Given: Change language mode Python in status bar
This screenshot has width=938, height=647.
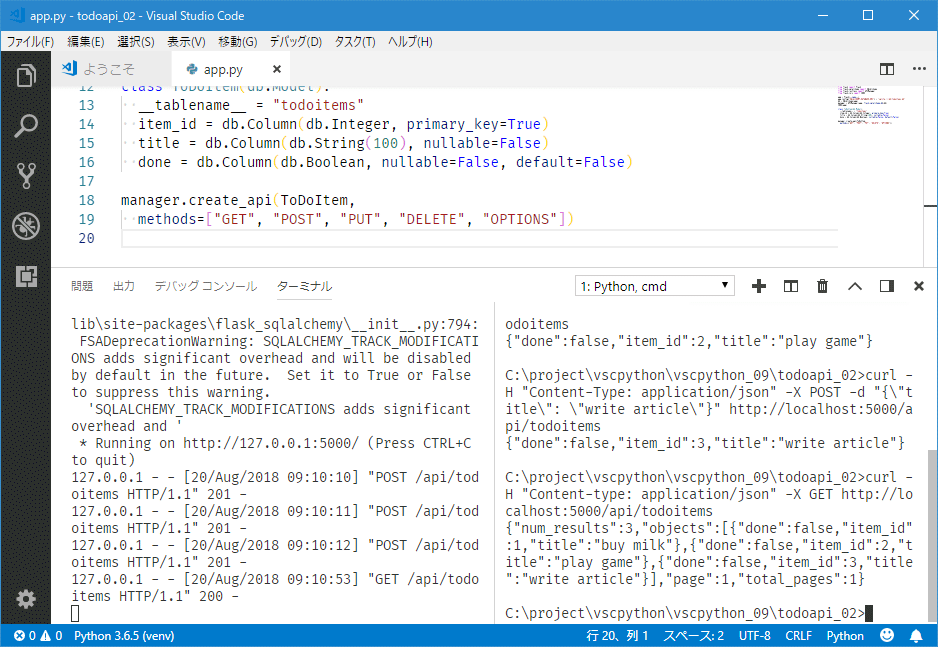Looking at the screenshot, I should 845,636.
